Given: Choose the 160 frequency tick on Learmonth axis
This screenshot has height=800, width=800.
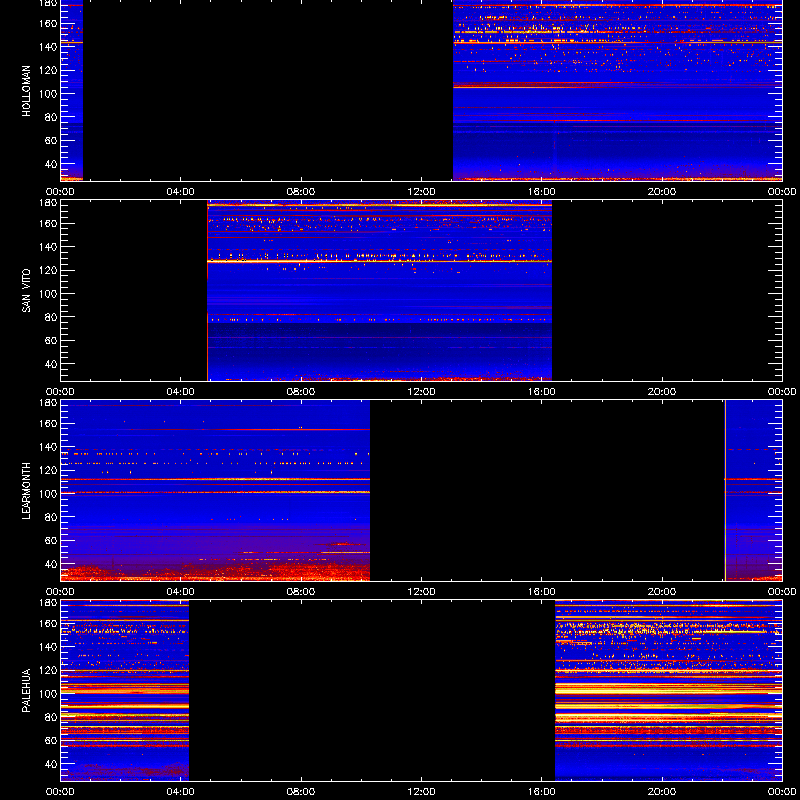Looking at the screenshot, I should tap(49, 423).
